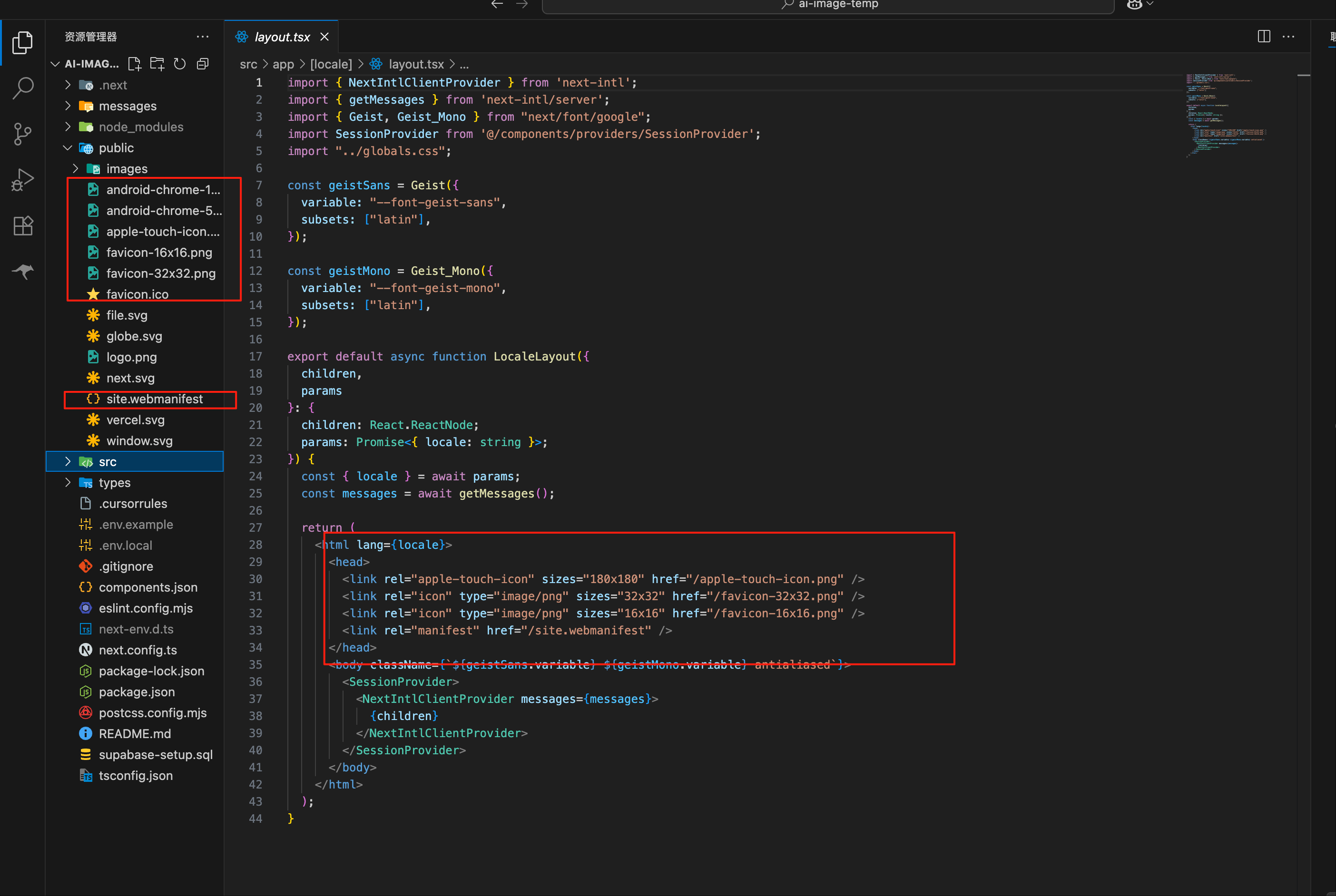Open the Extensions view

point(22,226)
